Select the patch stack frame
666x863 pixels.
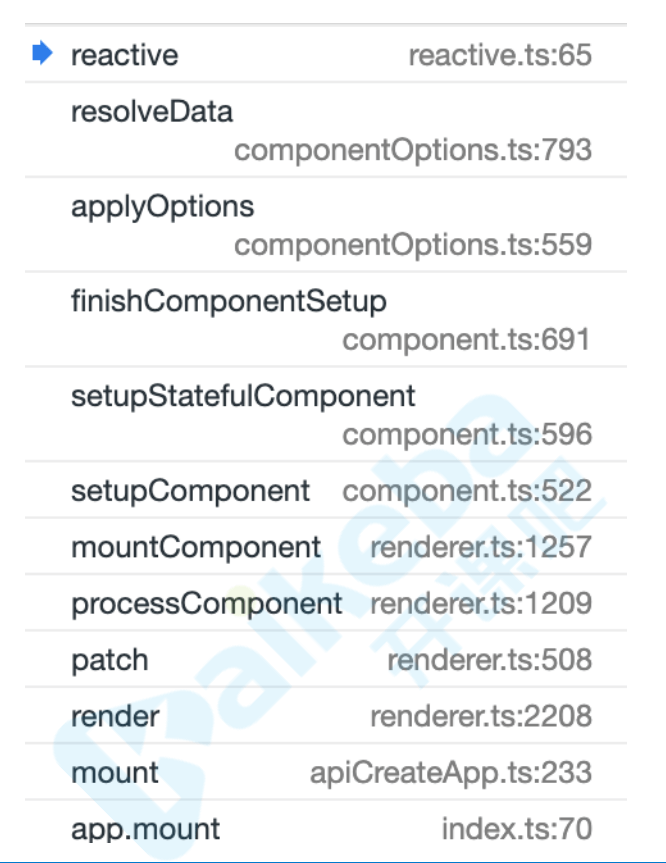click(326, 659)
